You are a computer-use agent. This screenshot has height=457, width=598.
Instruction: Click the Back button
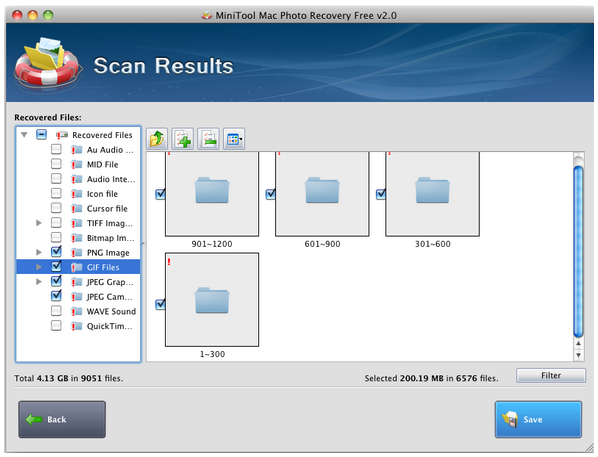[x=62, y=419]
